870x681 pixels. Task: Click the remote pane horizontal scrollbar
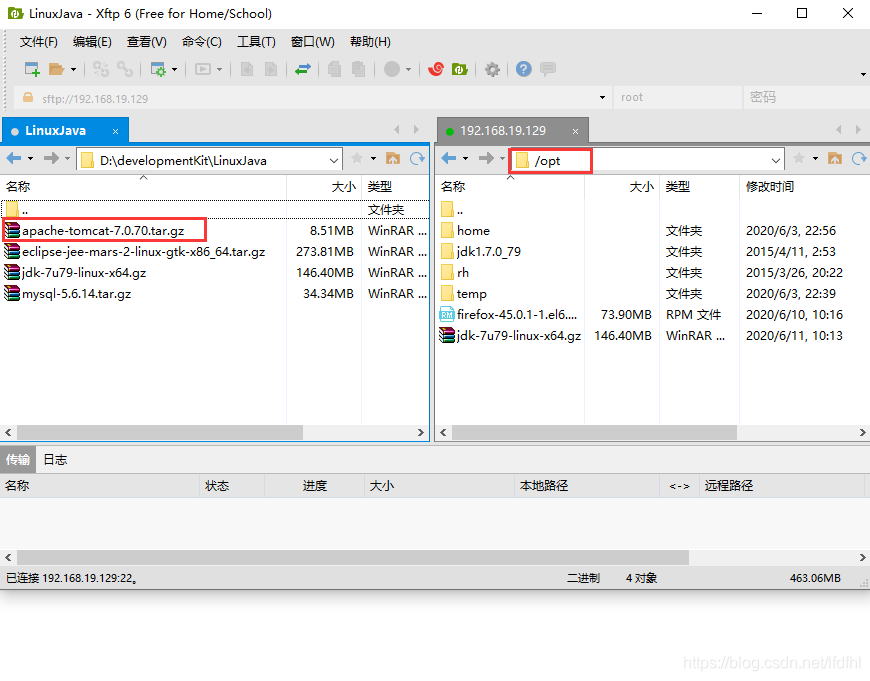click(x=594, y=432)
